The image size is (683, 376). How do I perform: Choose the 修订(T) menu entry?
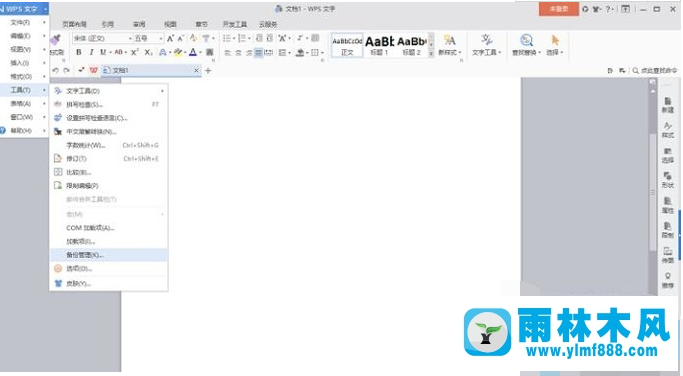(x=108, y=159)
